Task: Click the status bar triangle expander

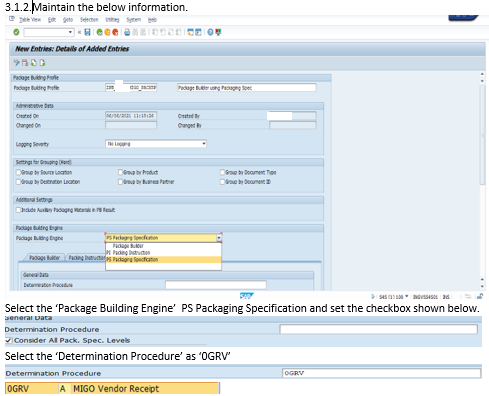Action: click(373, 297)
